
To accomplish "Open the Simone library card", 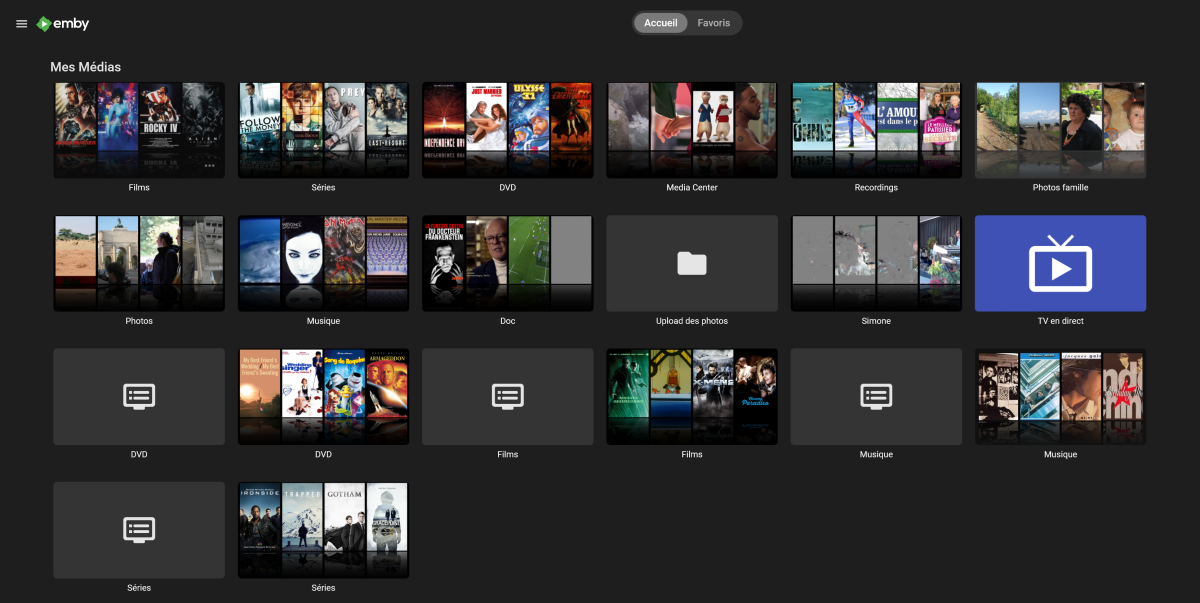I will (876, 263).
